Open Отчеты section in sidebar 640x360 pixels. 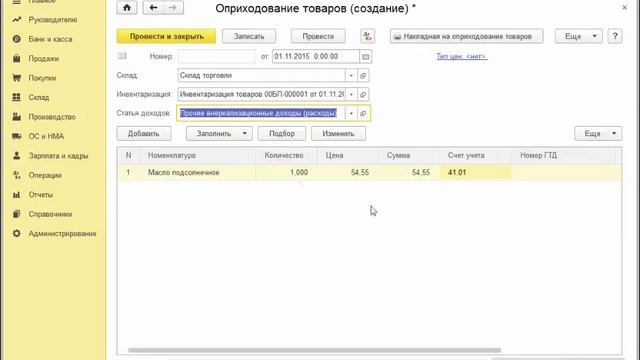40,195
